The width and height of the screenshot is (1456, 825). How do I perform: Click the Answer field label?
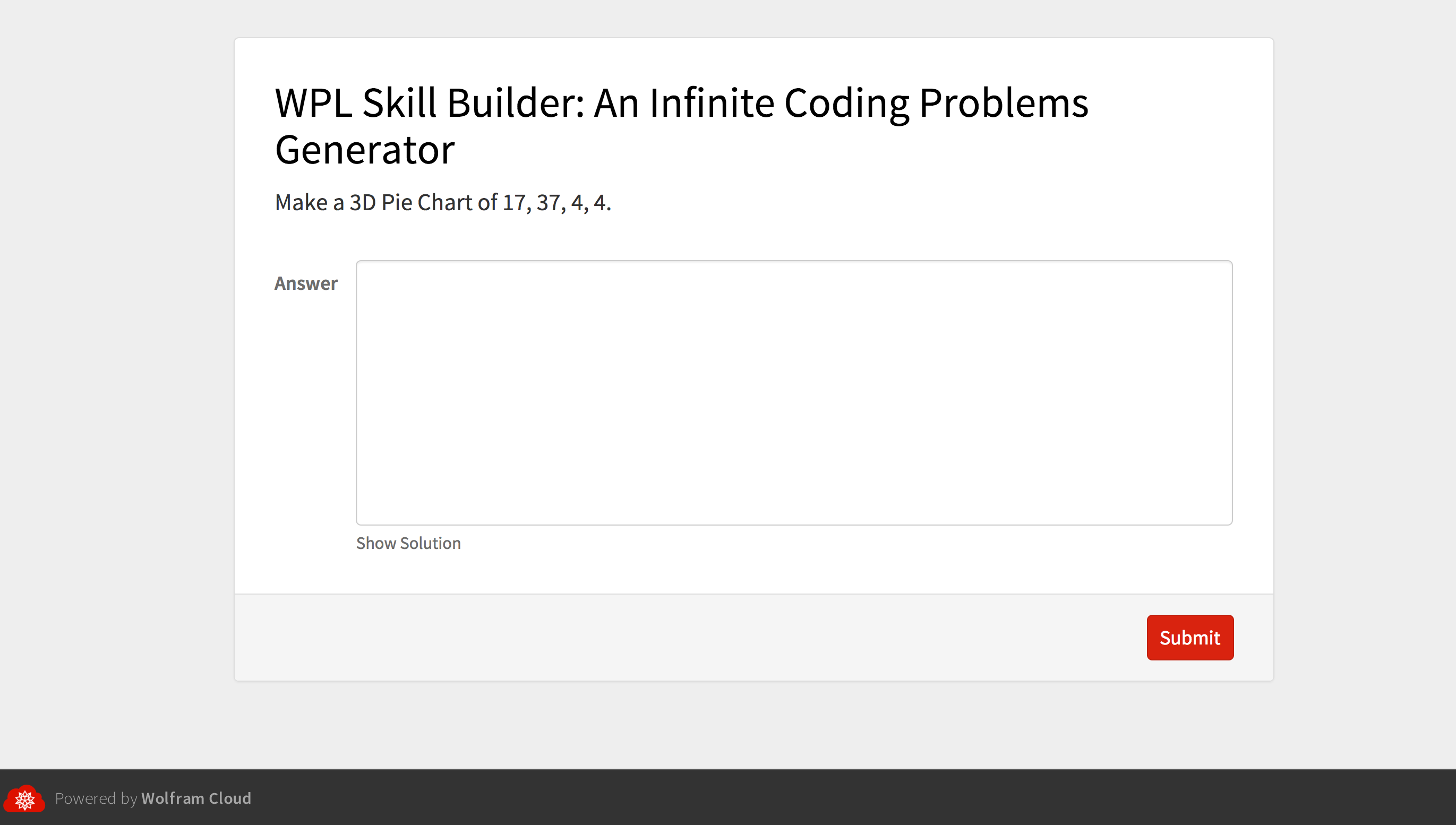click(x=305, y=283)
